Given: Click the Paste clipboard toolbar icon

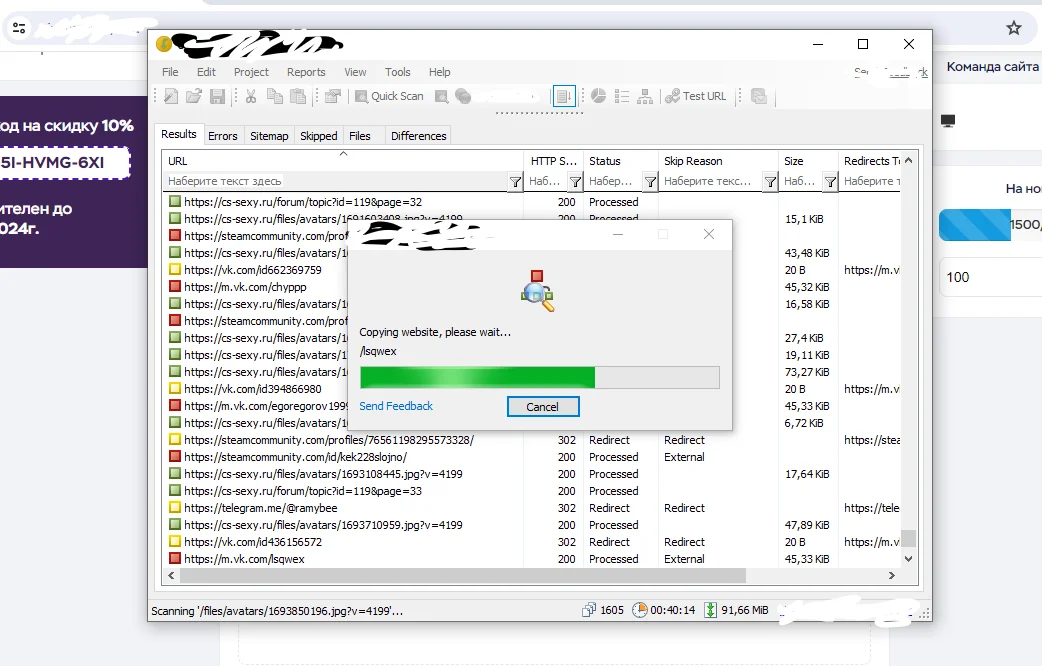Looking at the screenshot, I should [x=297, y=96].
